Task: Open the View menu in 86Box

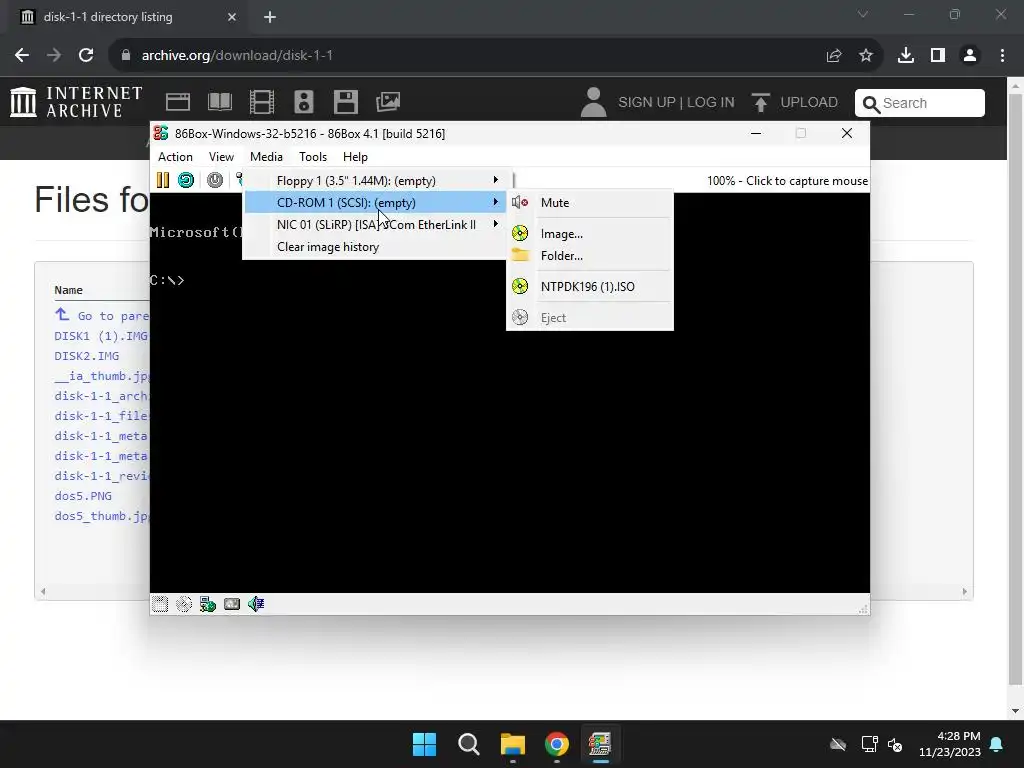Action: [x=221, y=157]
